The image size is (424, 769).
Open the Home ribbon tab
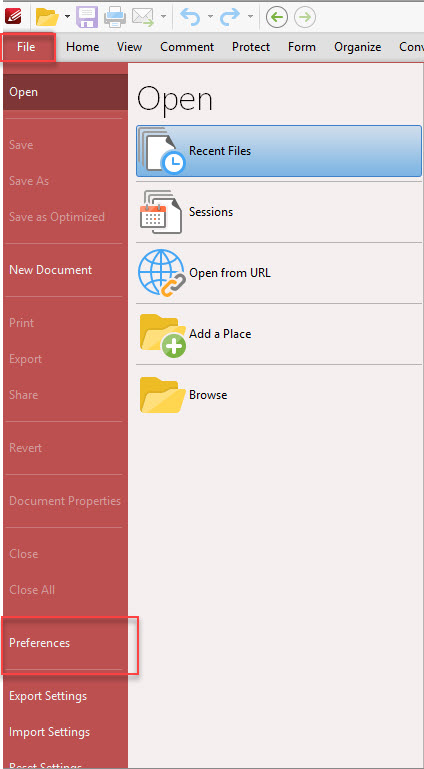click(82, 47)
